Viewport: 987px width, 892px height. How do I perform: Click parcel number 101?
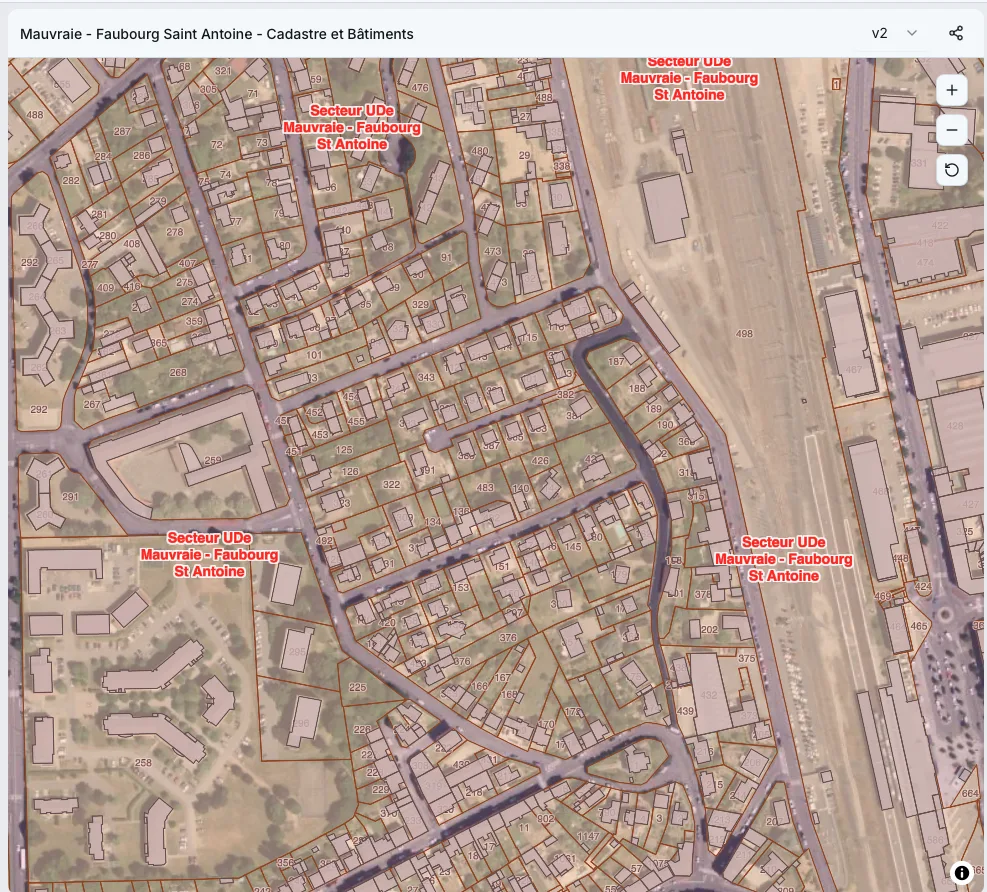pos(314,355)
